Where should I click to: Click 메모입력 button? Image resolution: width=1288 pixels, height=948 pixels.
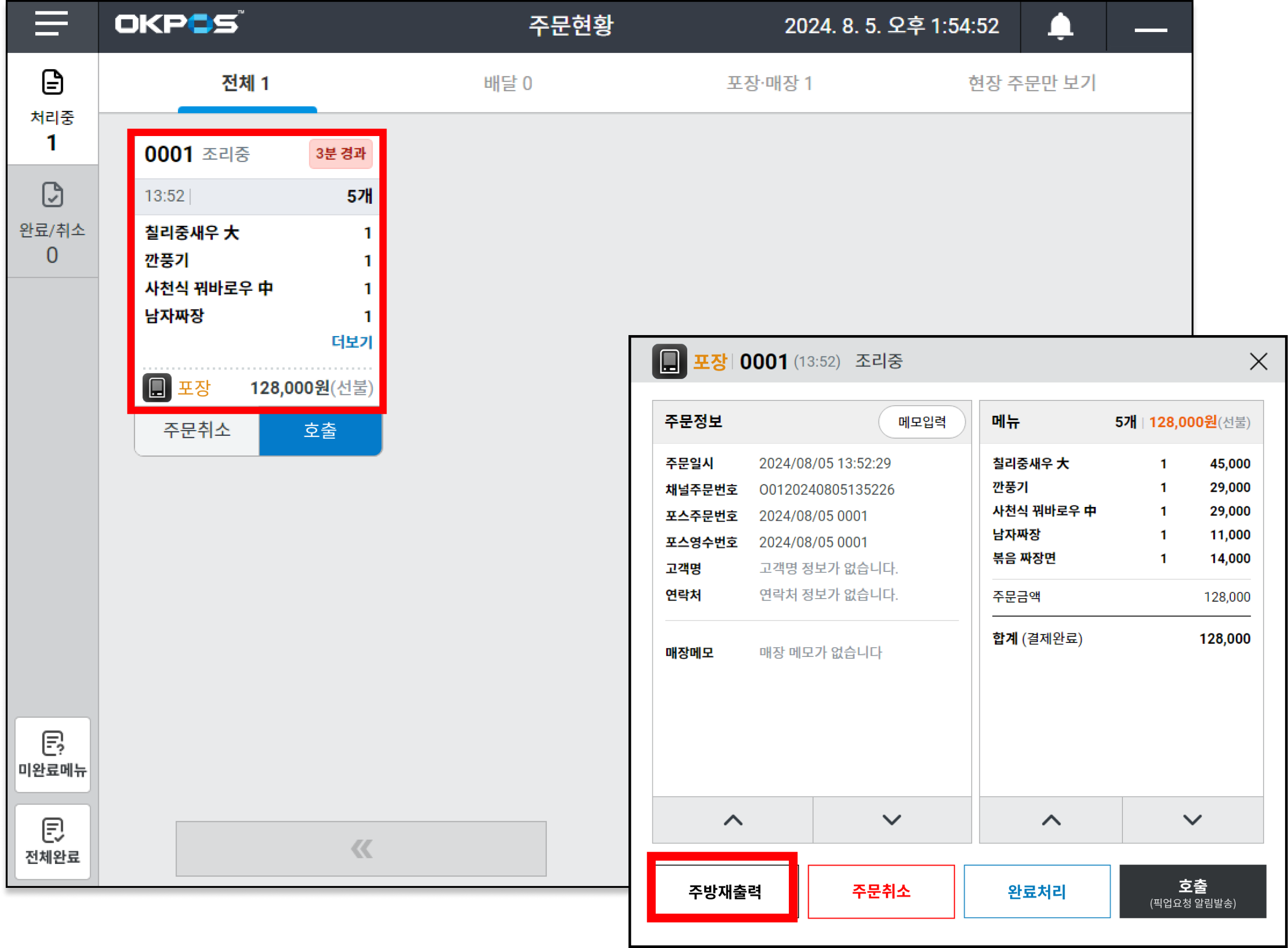[x=921, y=422]
